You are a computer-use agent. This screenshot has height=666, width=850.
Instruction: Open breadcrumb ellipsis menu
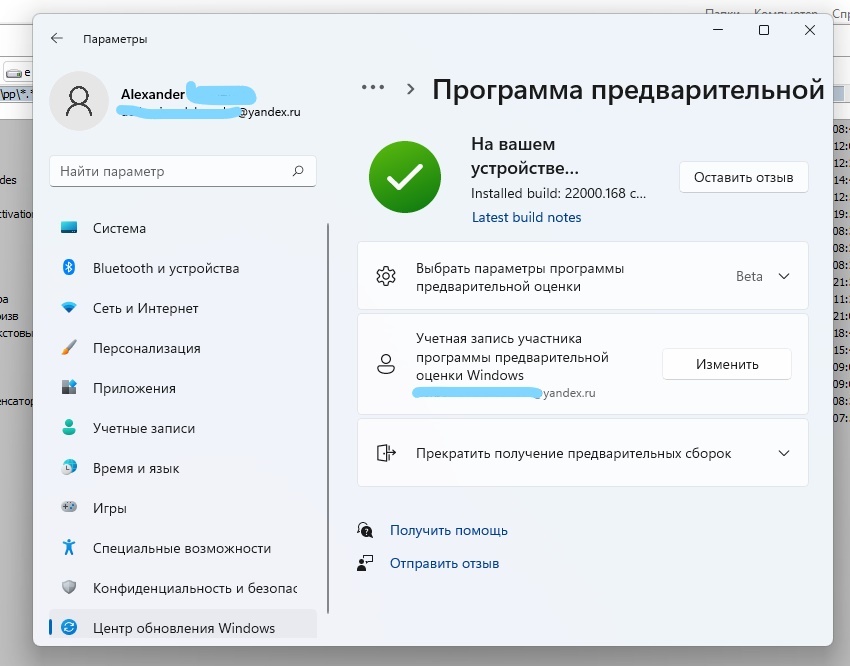373,87
